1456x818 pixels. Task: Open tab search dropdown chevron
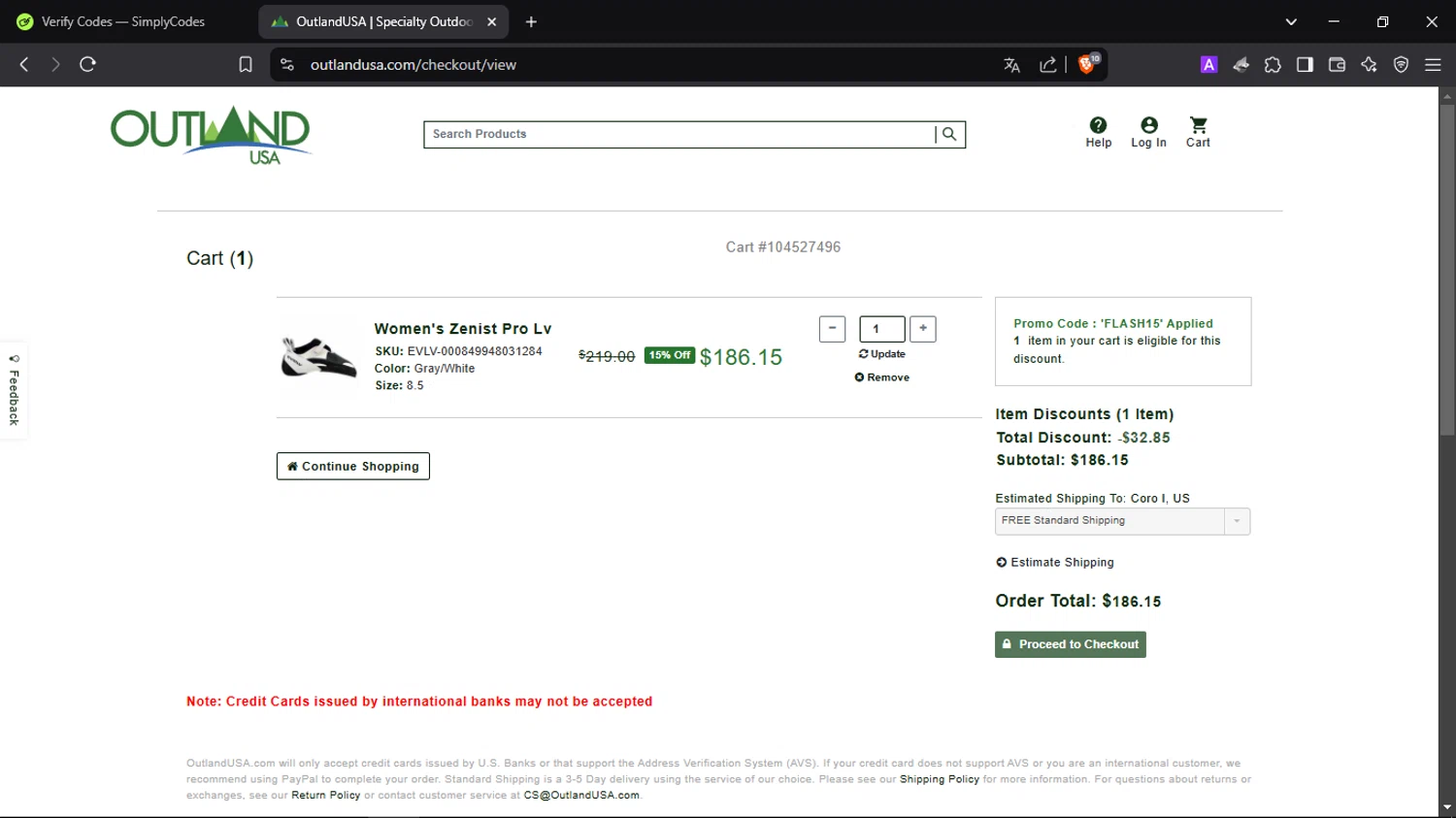click(1291, 21)
